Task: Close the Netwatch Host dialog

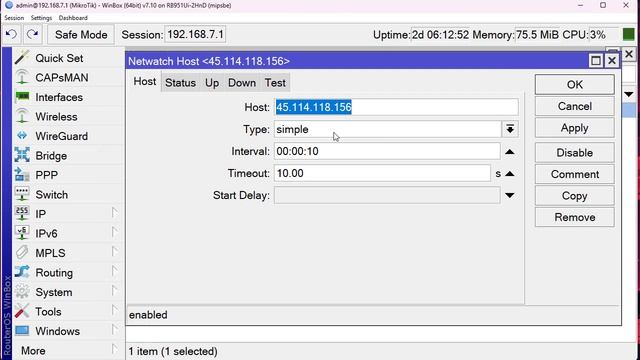Action: (x=612, y=61)
